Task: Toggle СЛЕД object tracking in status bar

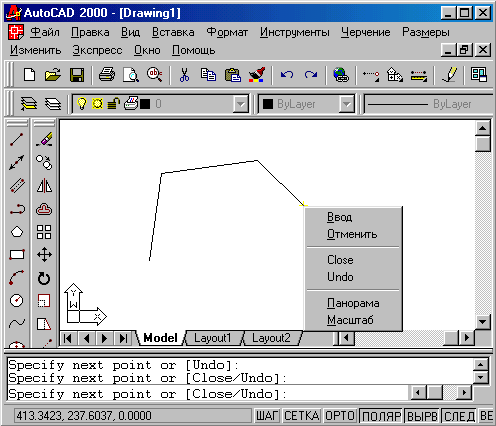Action: point(459,416)
